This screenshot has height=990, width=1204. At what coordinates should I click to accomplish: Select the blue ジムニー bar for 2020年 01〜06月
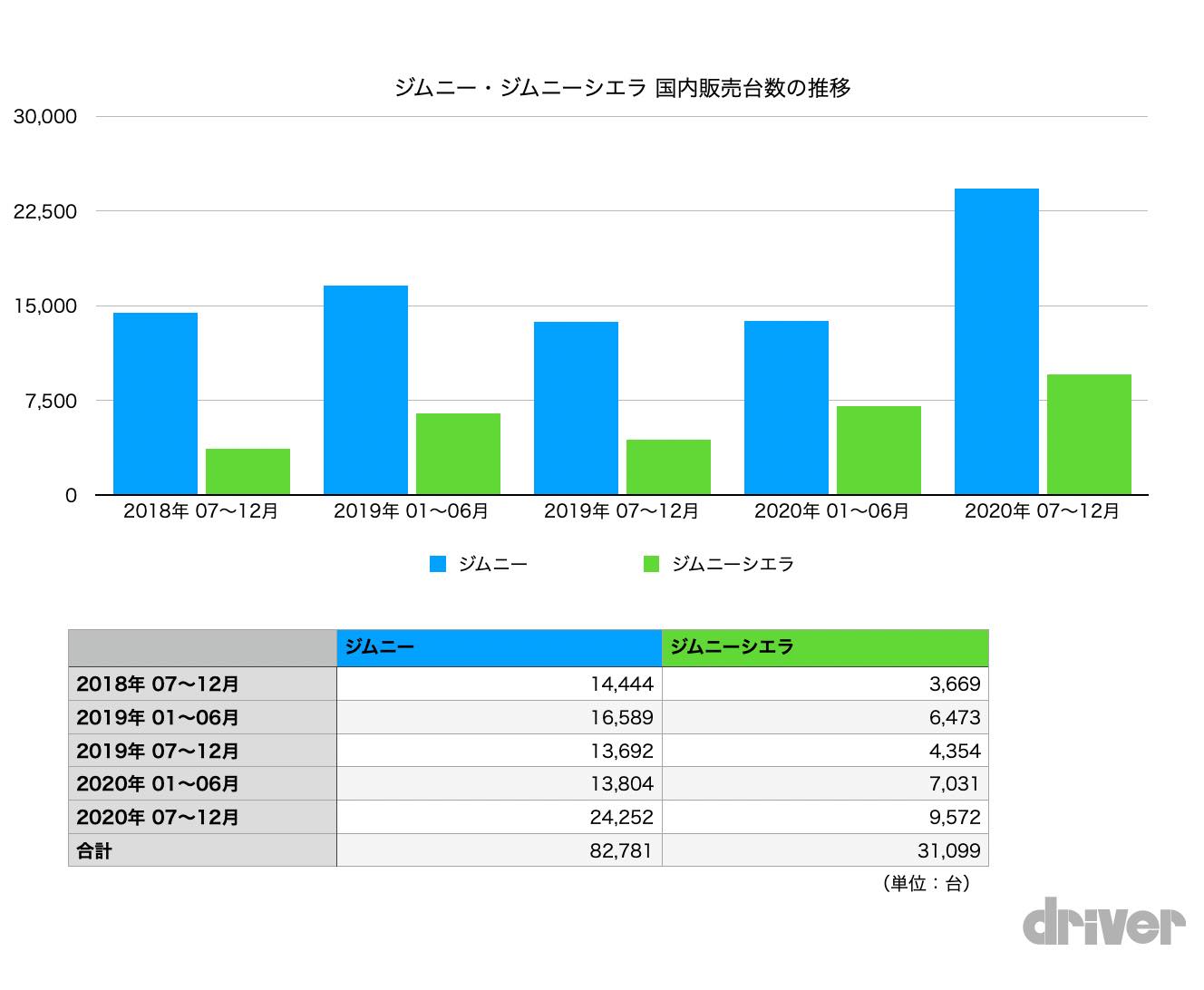(786, 408)
